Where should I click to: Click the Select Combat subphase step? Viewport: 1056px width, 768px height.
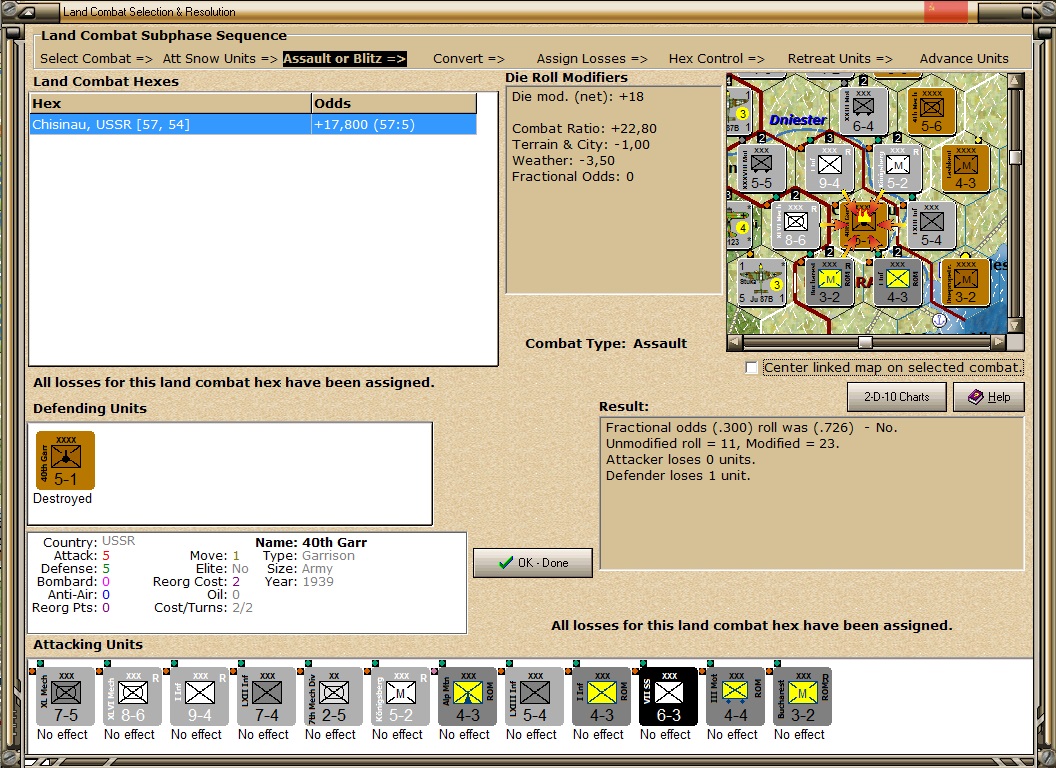click(96, 59)
